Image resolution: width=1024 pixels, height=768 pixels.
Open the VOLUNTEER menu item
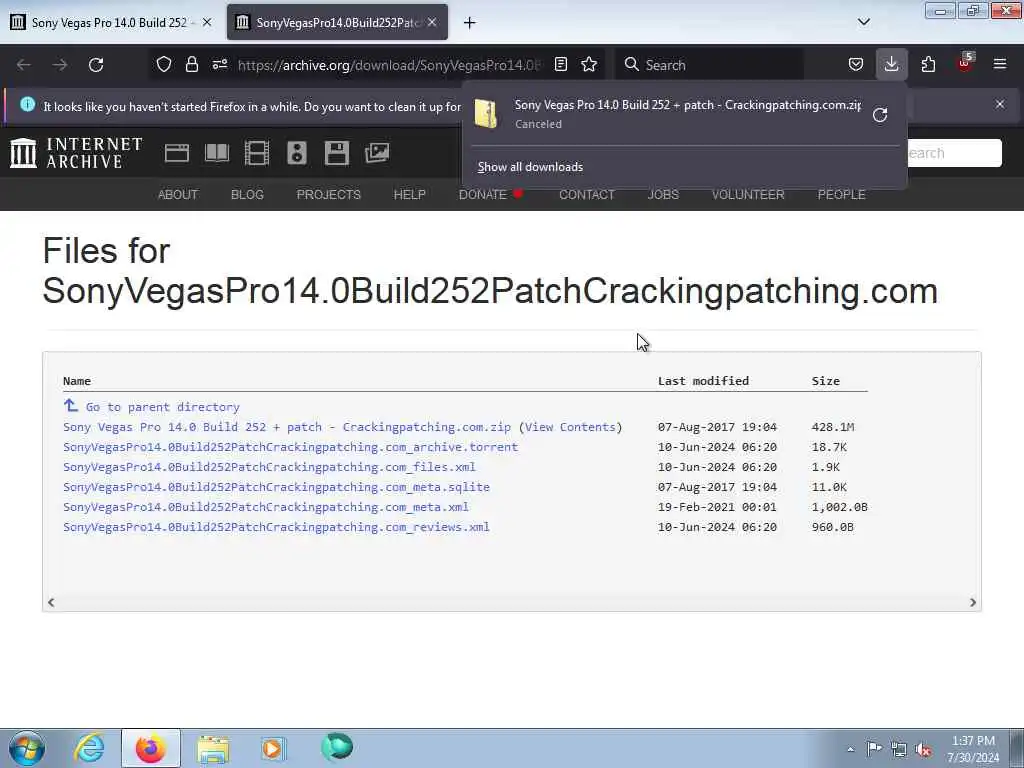(748, 195)
